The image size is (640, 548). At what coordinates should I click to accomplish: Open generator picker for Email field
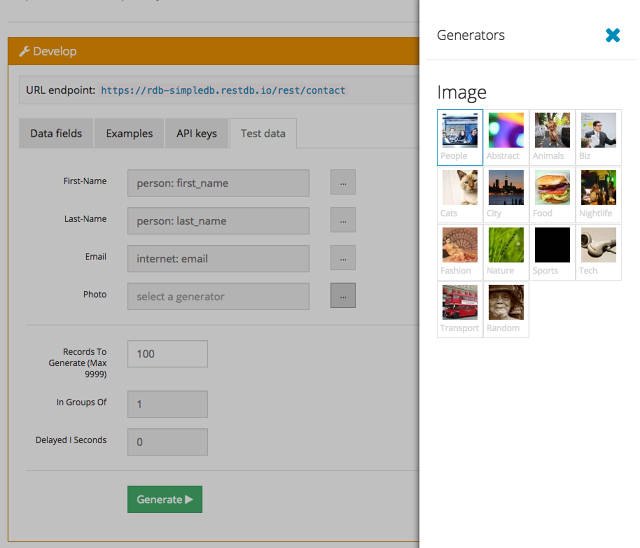coord(343,258)
